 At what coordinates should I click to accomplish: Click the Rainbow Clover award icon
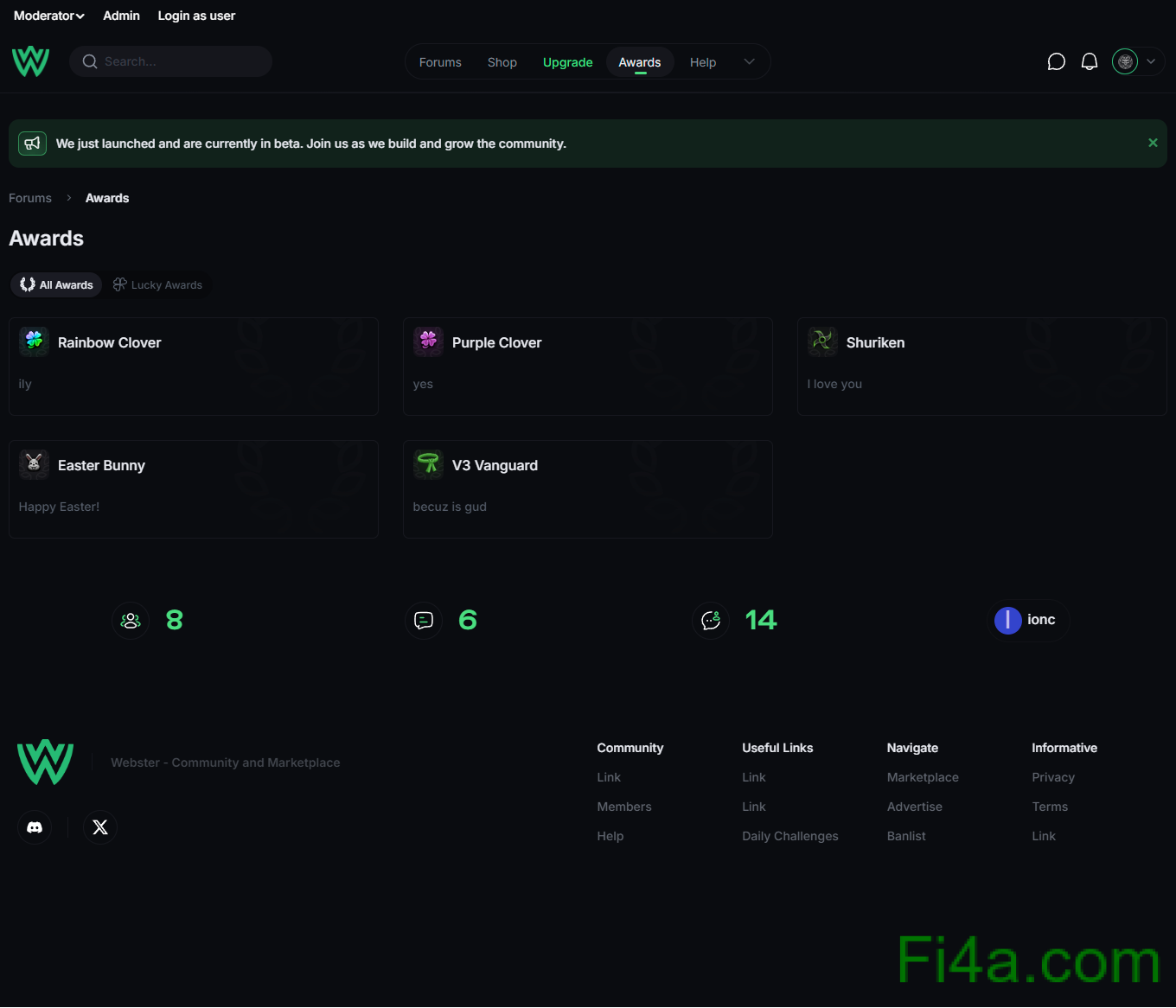tap(35, 341)
